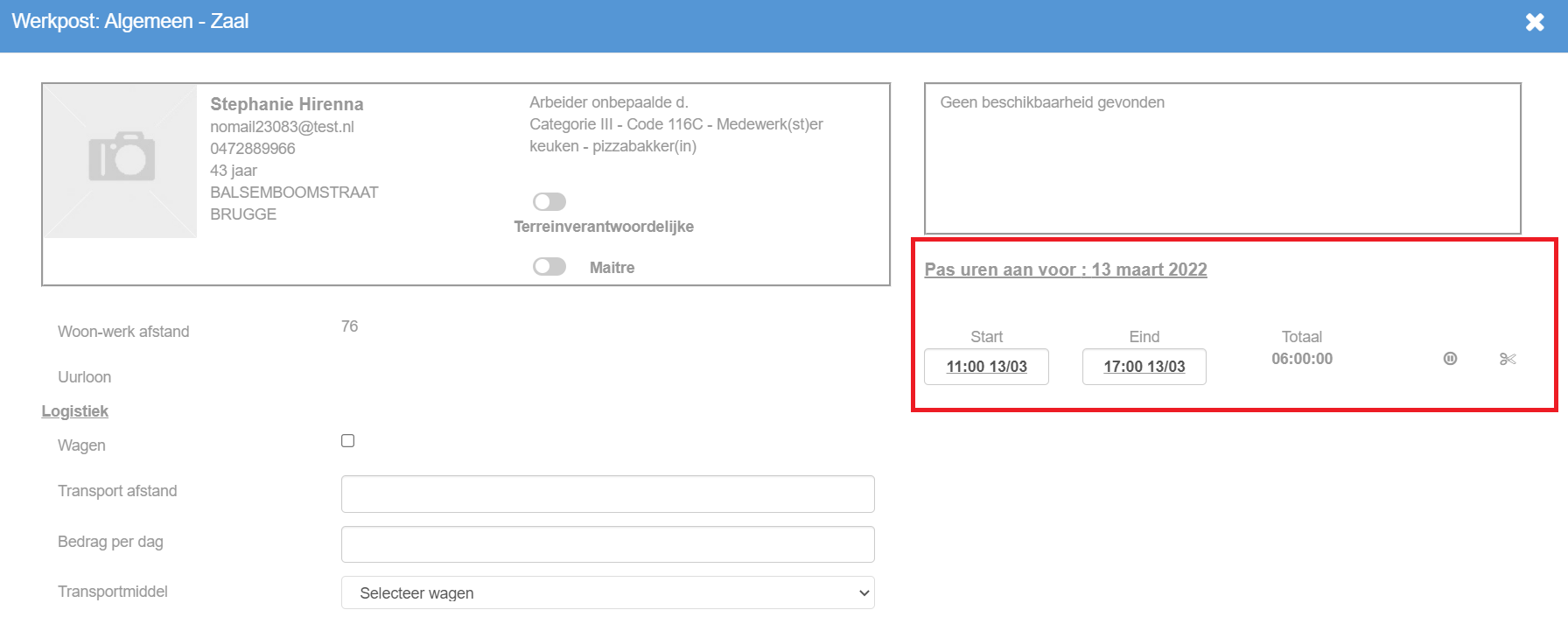
Task: Open the Selecteer wagen dropdown
Action: tap(607, 592)
